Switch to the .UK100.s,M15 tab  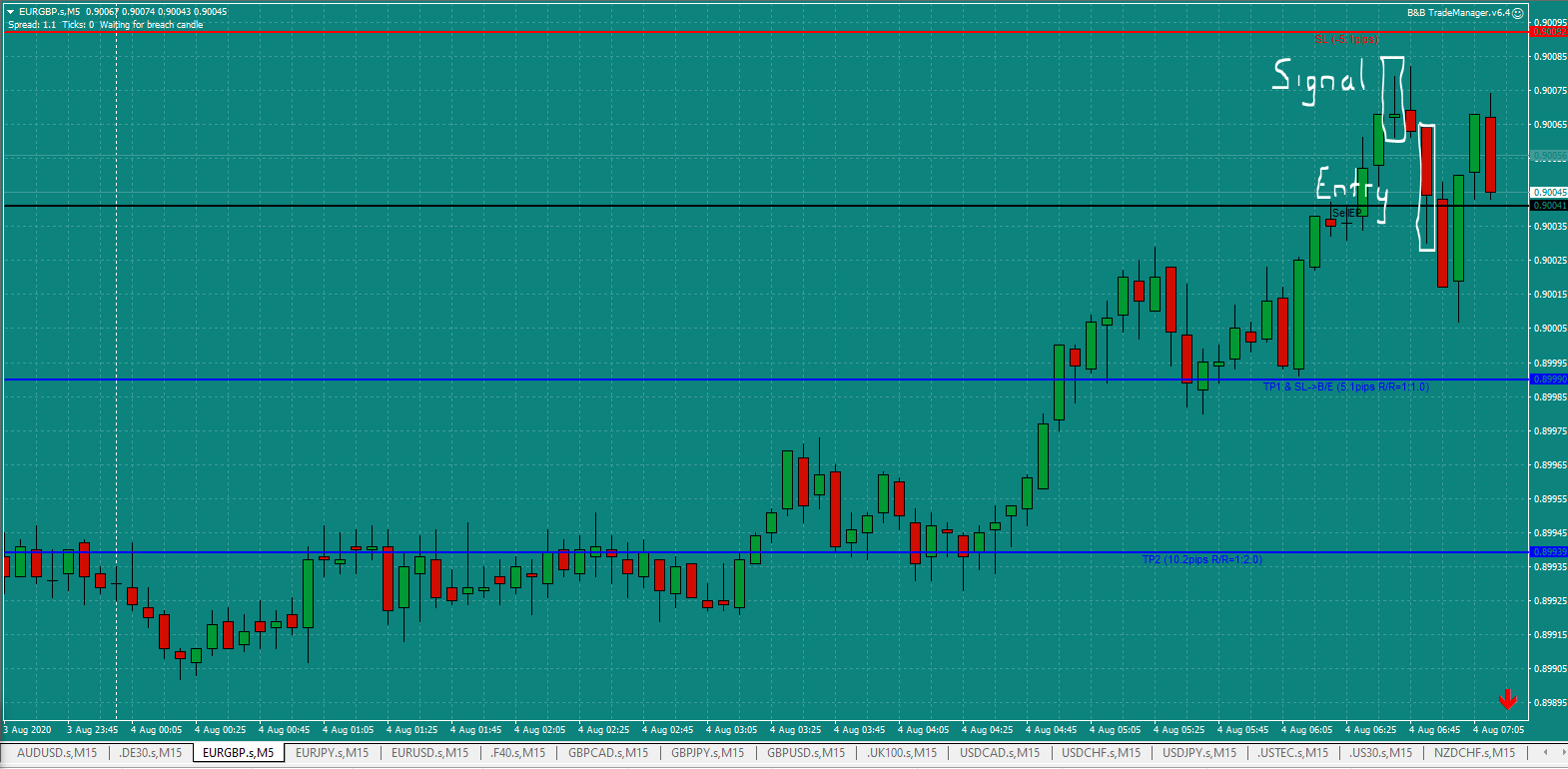coord(902,753)
